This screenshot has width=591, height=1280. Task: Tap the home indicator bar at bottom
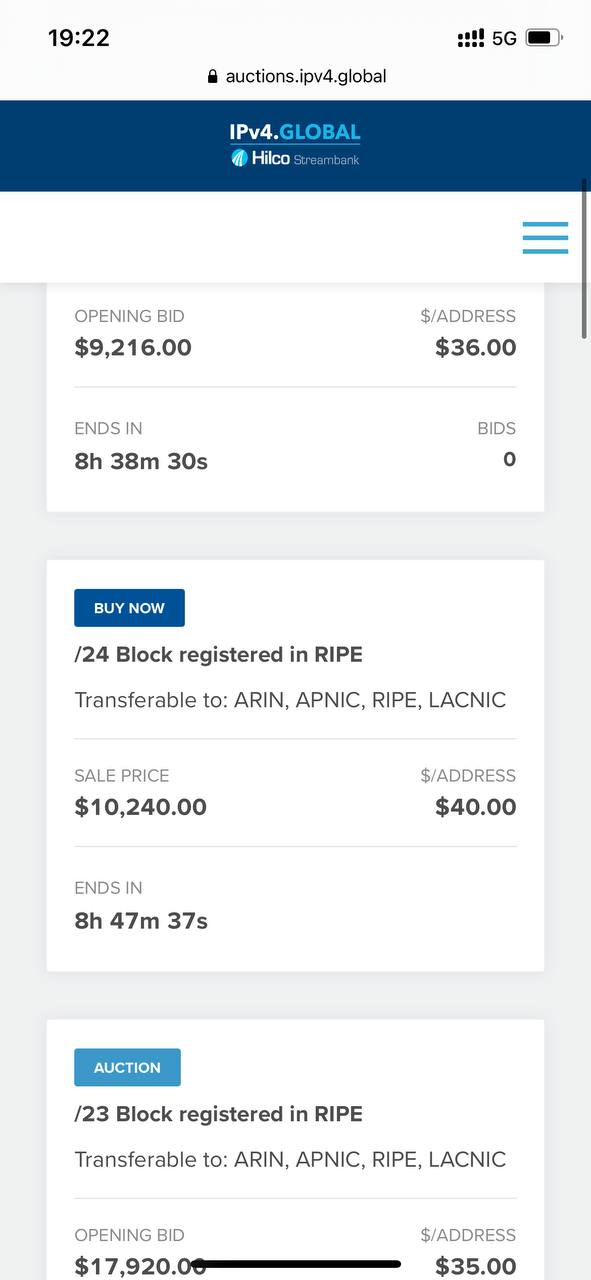click(296, 1264)
